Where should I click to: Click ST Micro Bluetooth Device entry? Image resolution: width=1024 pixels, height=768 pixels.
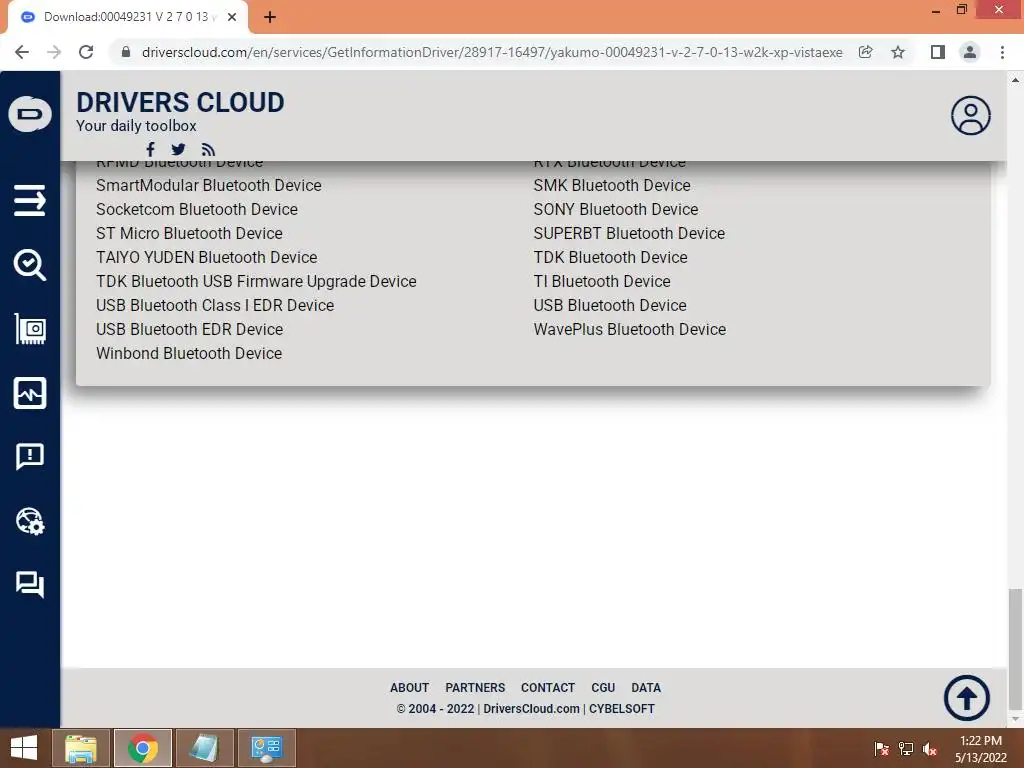coord(189,234)
